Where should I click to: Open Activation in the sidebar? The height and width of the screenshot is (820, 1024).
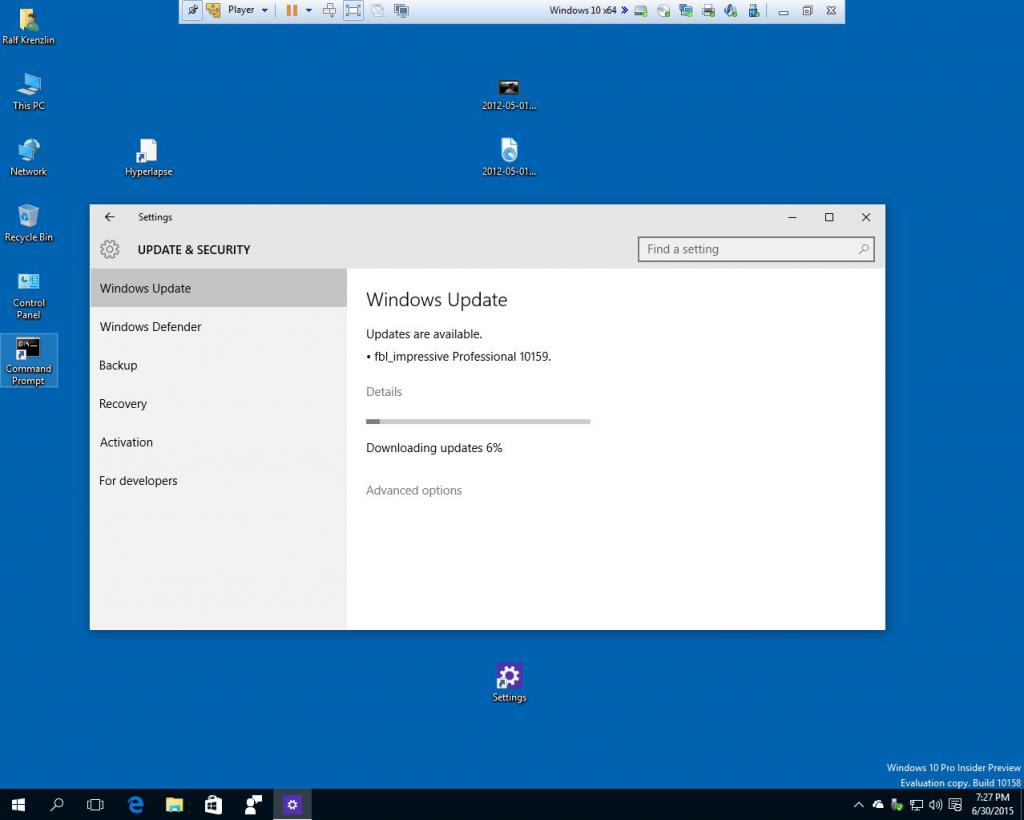coord(218,442)
